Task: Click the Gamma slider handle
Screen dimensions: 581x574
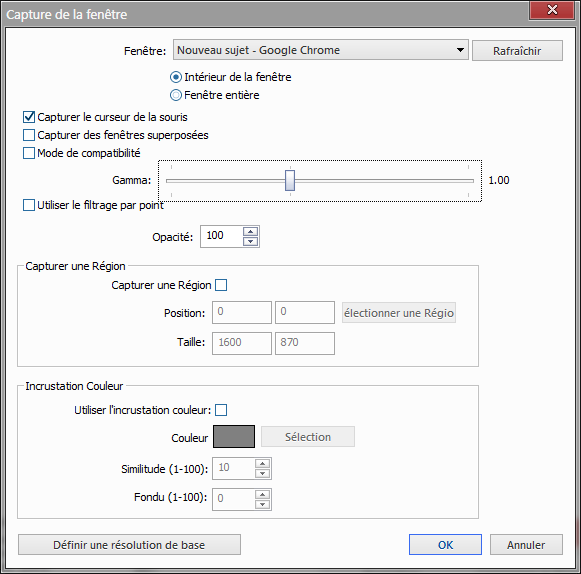Action: [x=290, y=180]
